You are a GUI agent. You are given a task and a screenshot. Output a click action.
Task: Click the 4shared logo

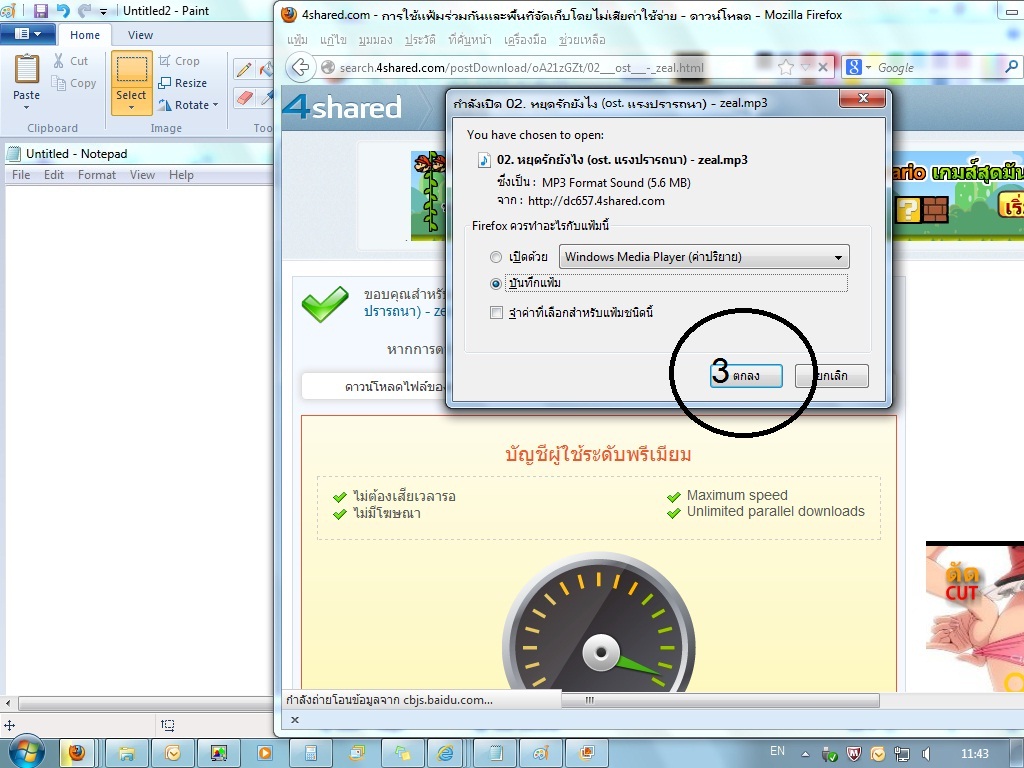[342, 107]
